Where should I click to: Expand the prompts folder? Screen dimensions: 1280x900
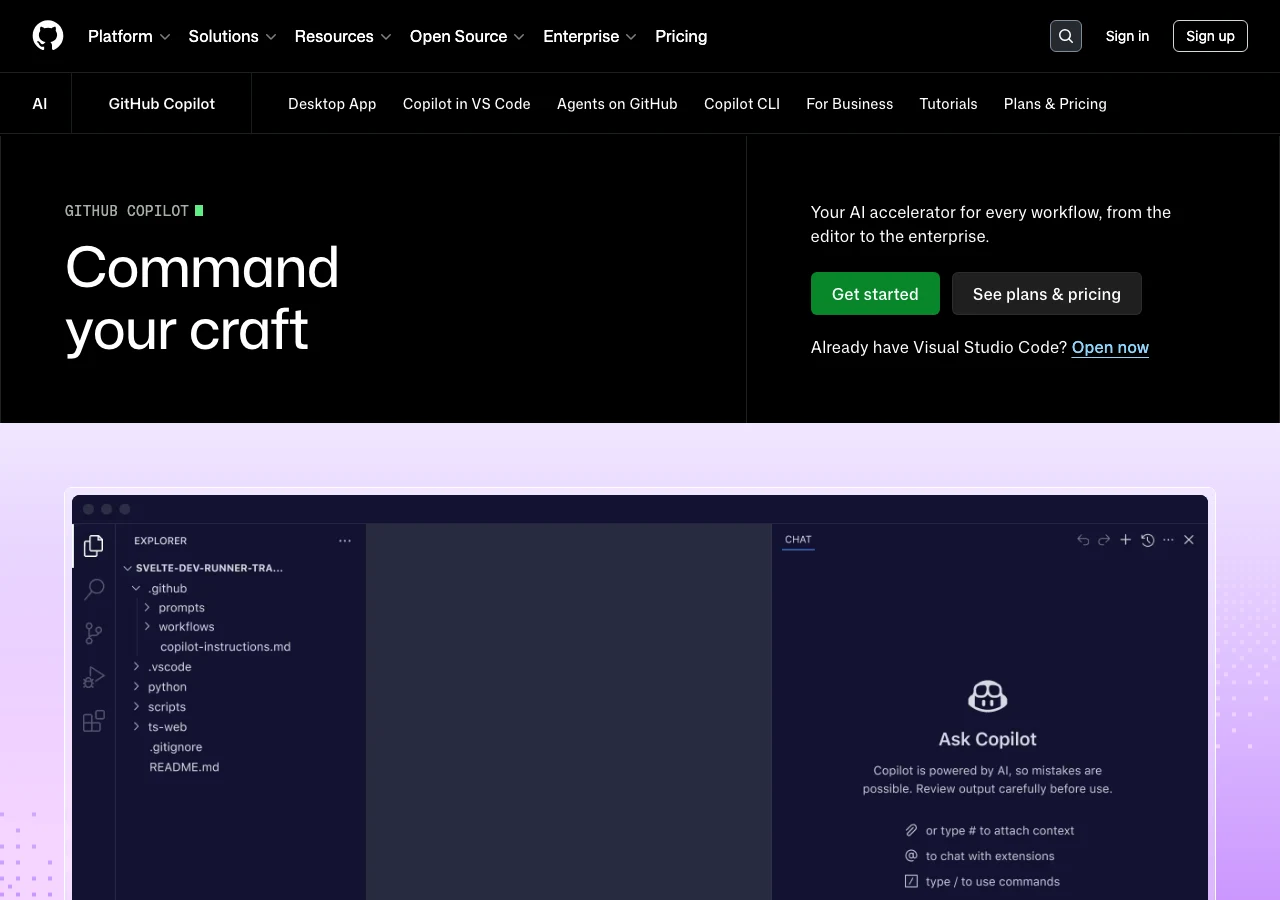pos(174,607)
